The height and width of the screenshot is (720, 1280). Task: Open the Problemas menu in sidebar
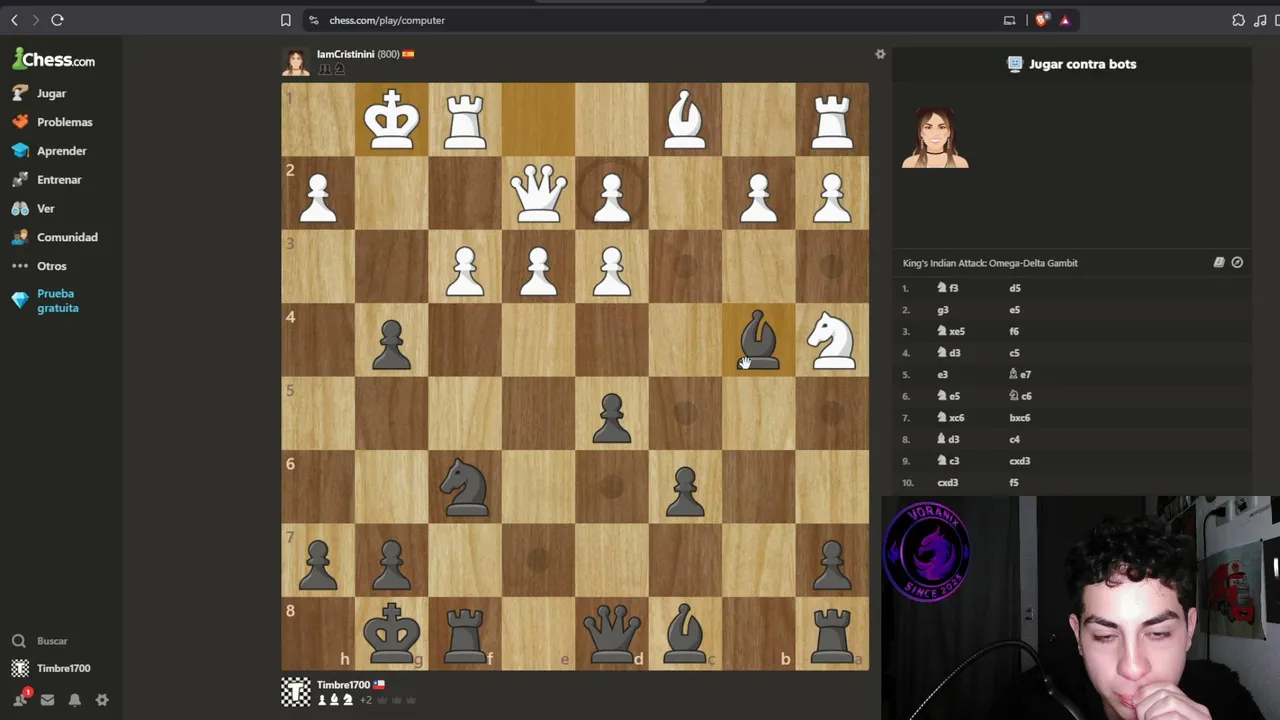coord(62,122)
